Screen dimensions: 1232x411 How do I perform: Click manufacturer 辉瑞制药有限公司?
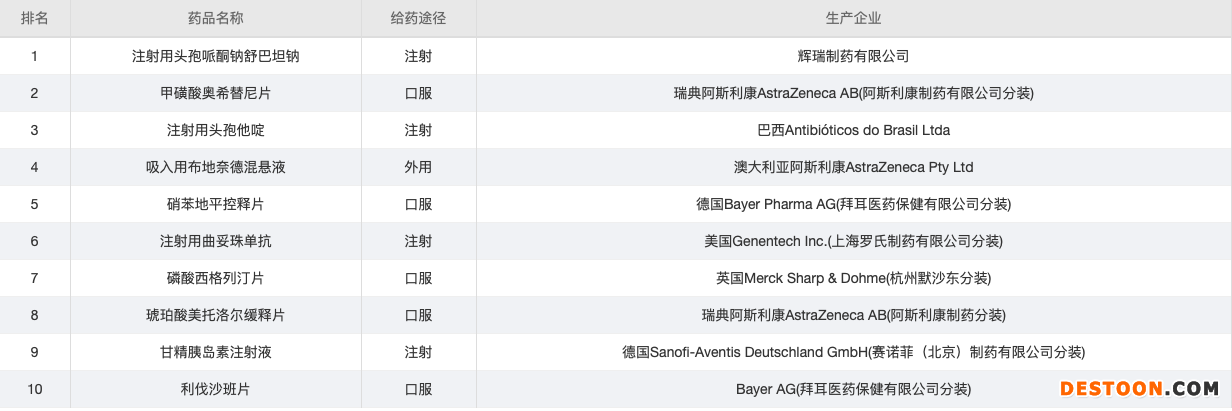pos(853,56)
